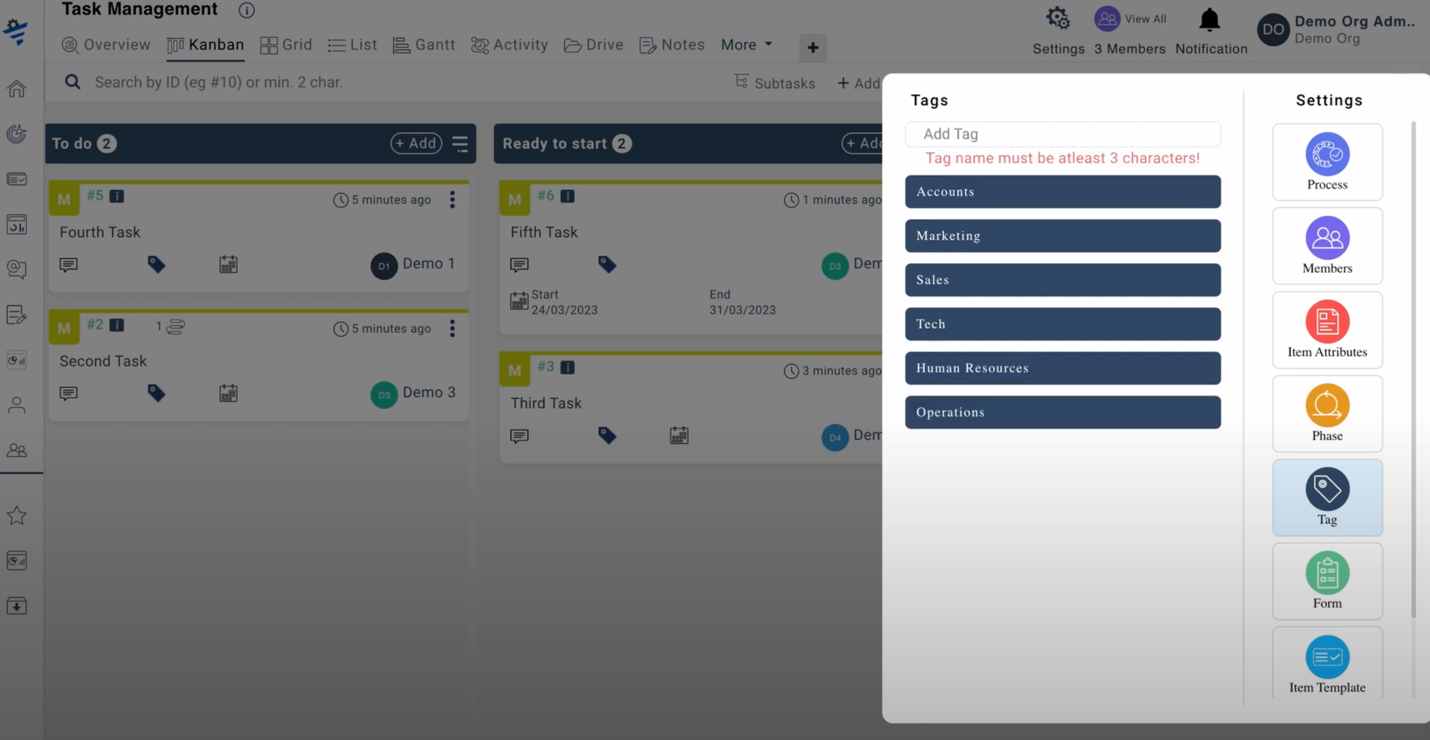
Task: Select the Human Resources tag
Action: coord(1063,368)
